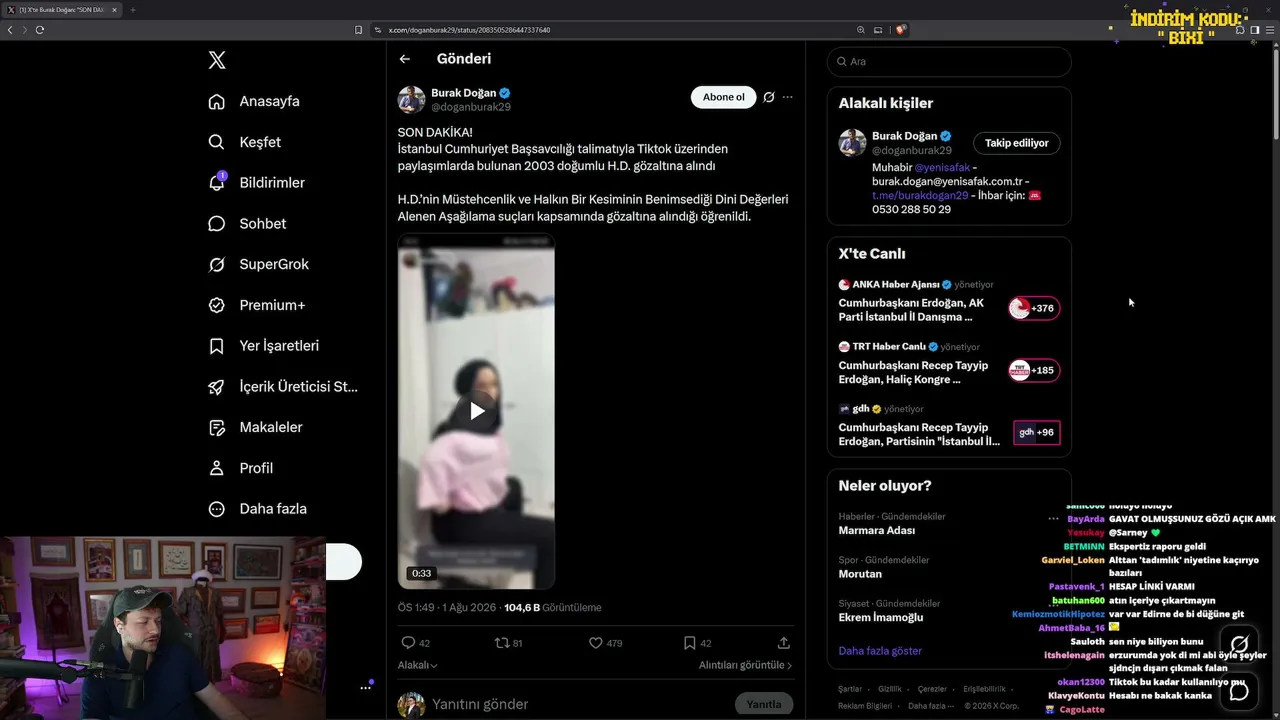Click the Yanıtla reply button
1280x720 pixels.
point(764,704)
